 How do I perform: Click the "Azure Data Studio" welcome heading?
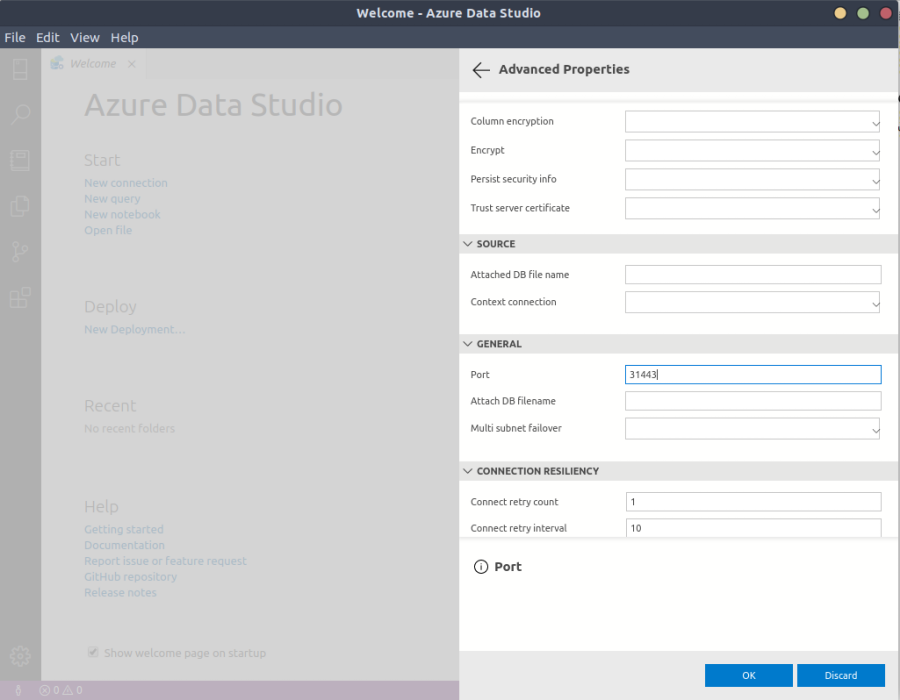[x=213, y=105]
